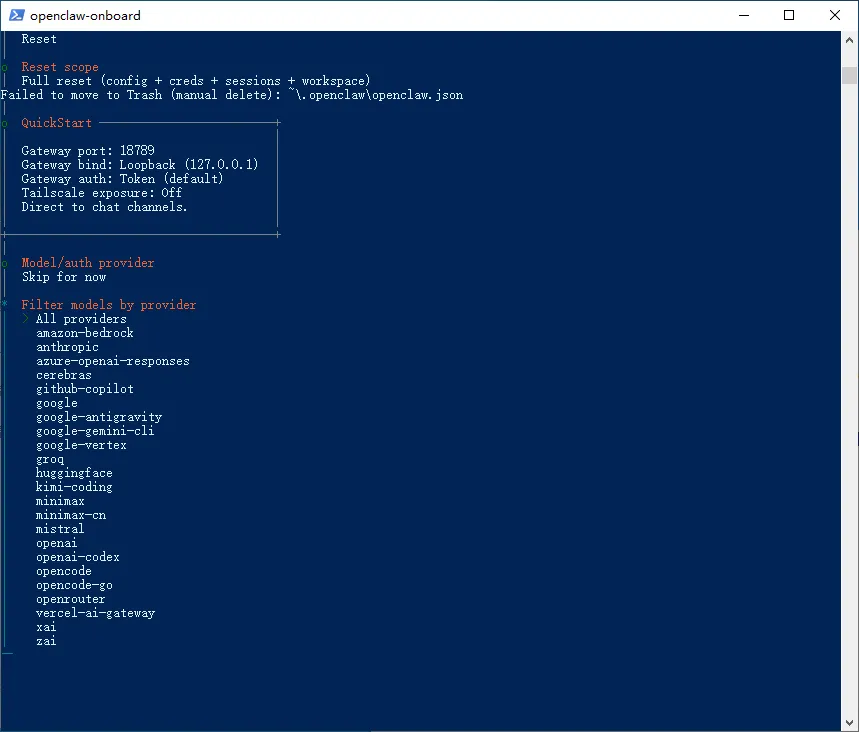859x732 pixels.
Task: Click the Skip for now text
Action: coord(64,277)
